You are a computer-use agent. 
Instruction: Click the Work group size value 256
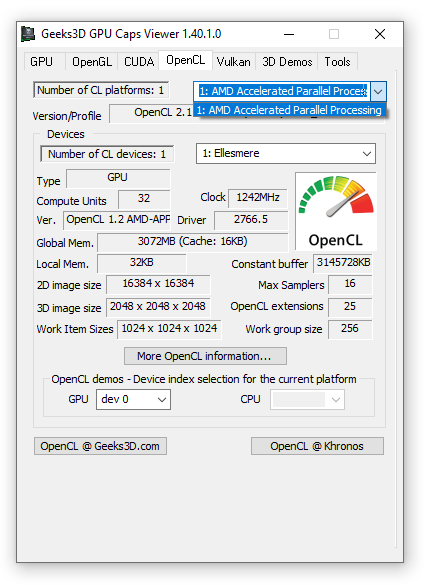350,329
